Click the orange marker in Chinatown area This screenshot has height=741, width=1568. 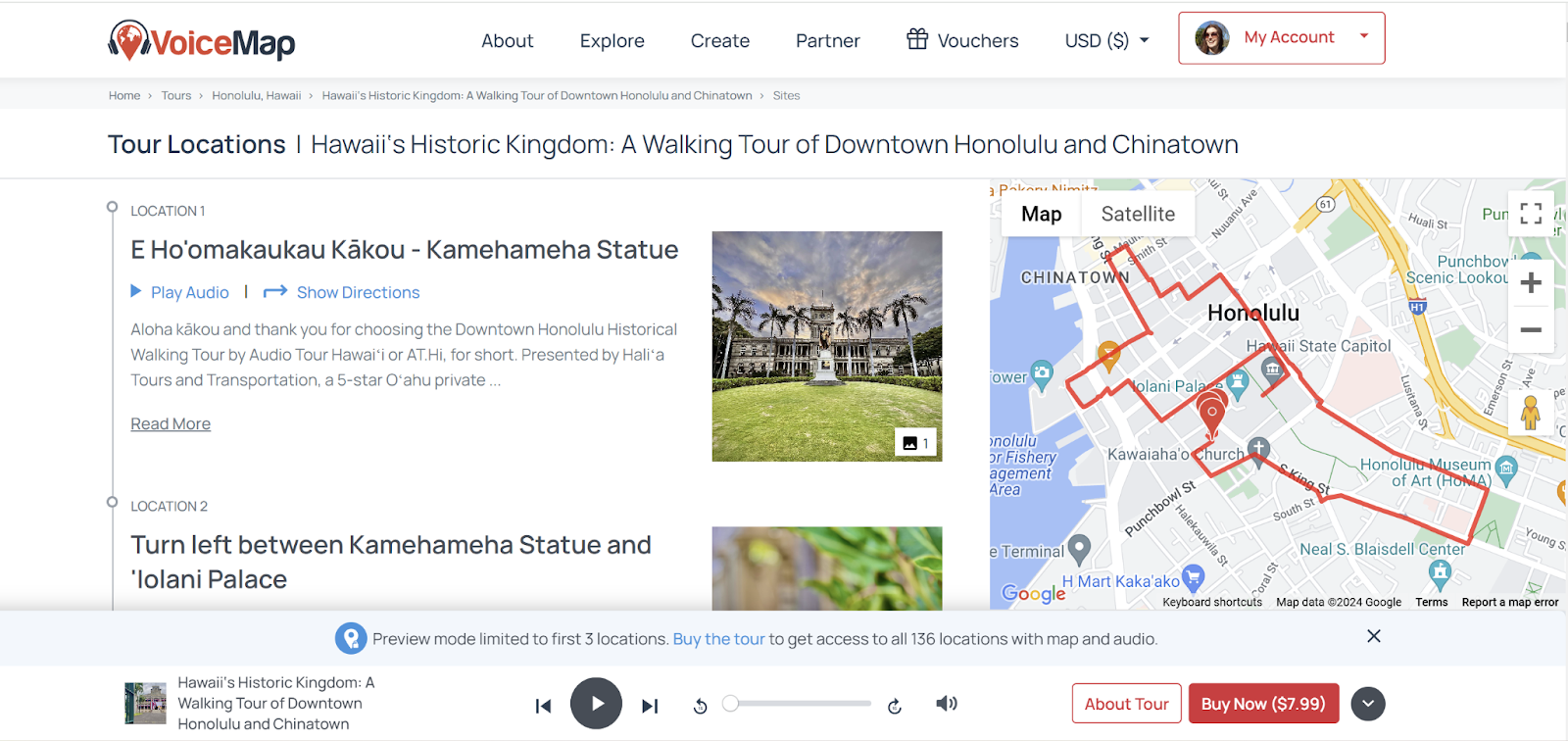coord(1108,355)
